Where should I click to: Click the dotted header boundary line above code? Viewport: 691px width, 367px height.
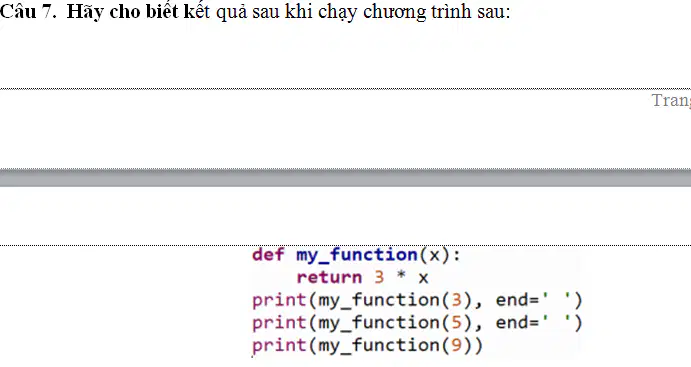(x=346, y=245)
